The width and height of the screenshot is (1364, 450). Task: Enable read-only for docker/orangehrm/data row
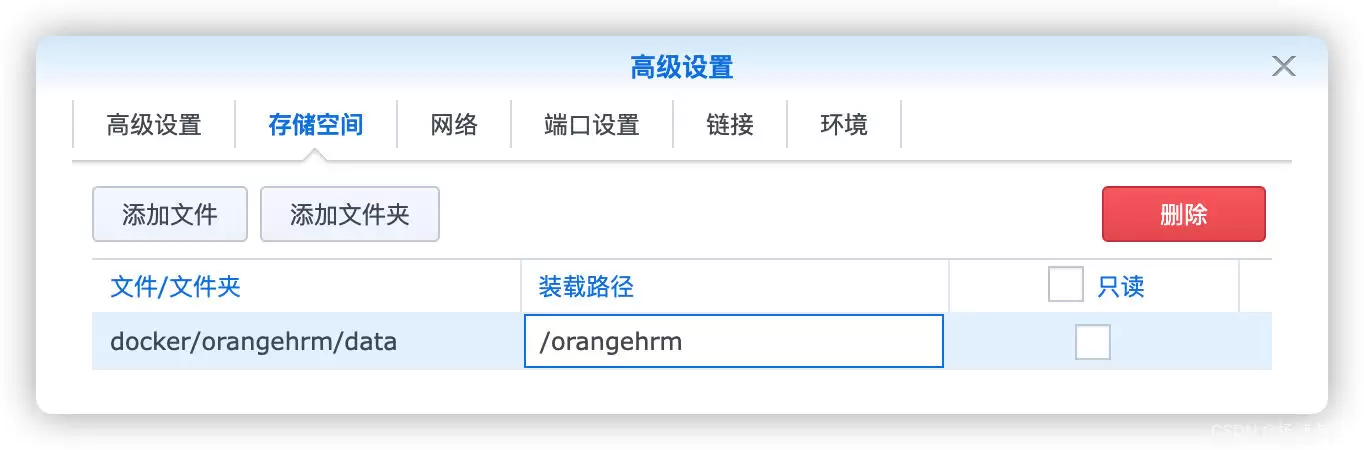click(x=1093, y=342)
